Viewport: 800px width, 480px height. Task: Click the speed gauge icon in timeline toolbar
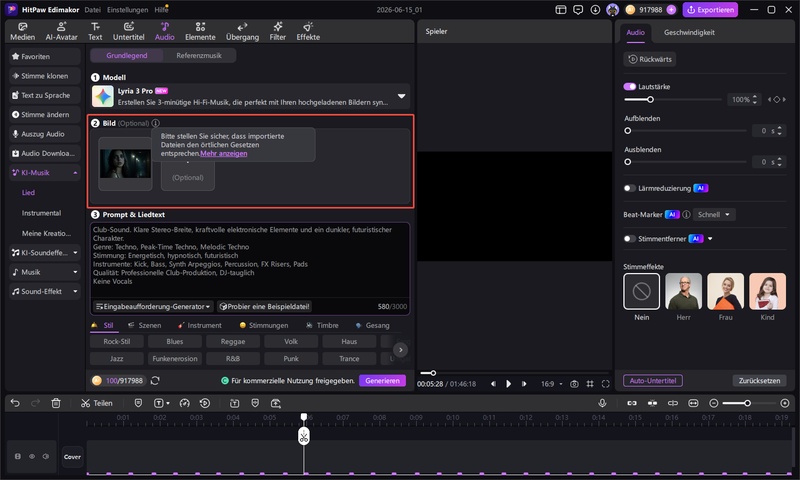(185, 403)
